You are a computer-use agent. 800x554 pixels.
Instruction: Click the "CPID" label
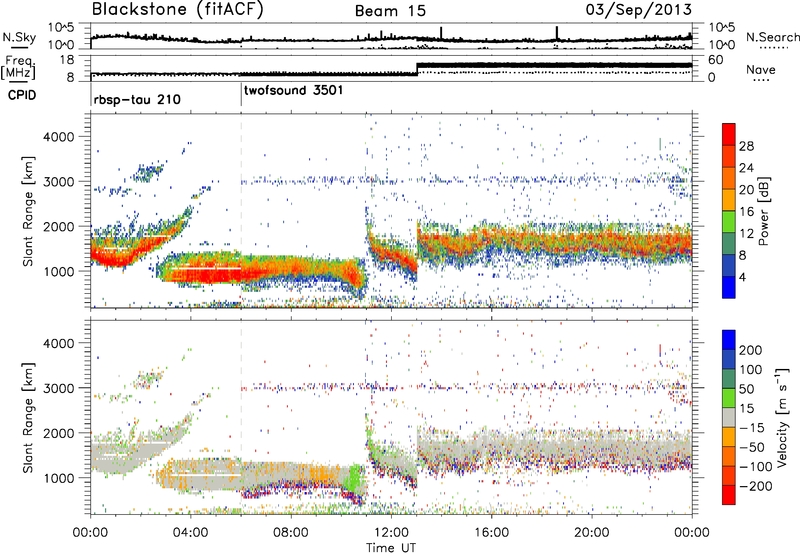click(22, 95)
